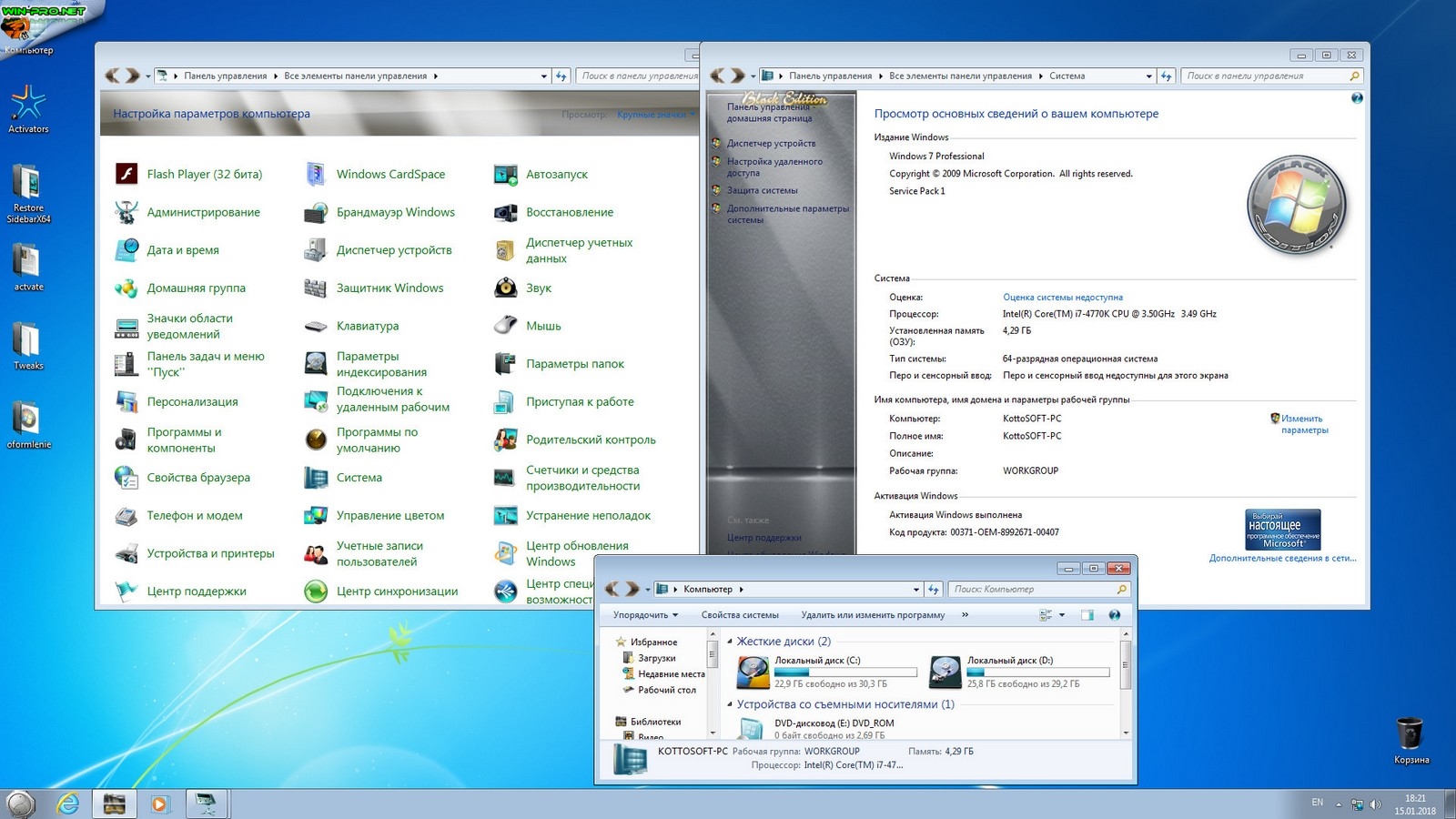Open Крупные значки view dropdown
This screenshot has width=1456, height=819.
[x=653, y=115]
